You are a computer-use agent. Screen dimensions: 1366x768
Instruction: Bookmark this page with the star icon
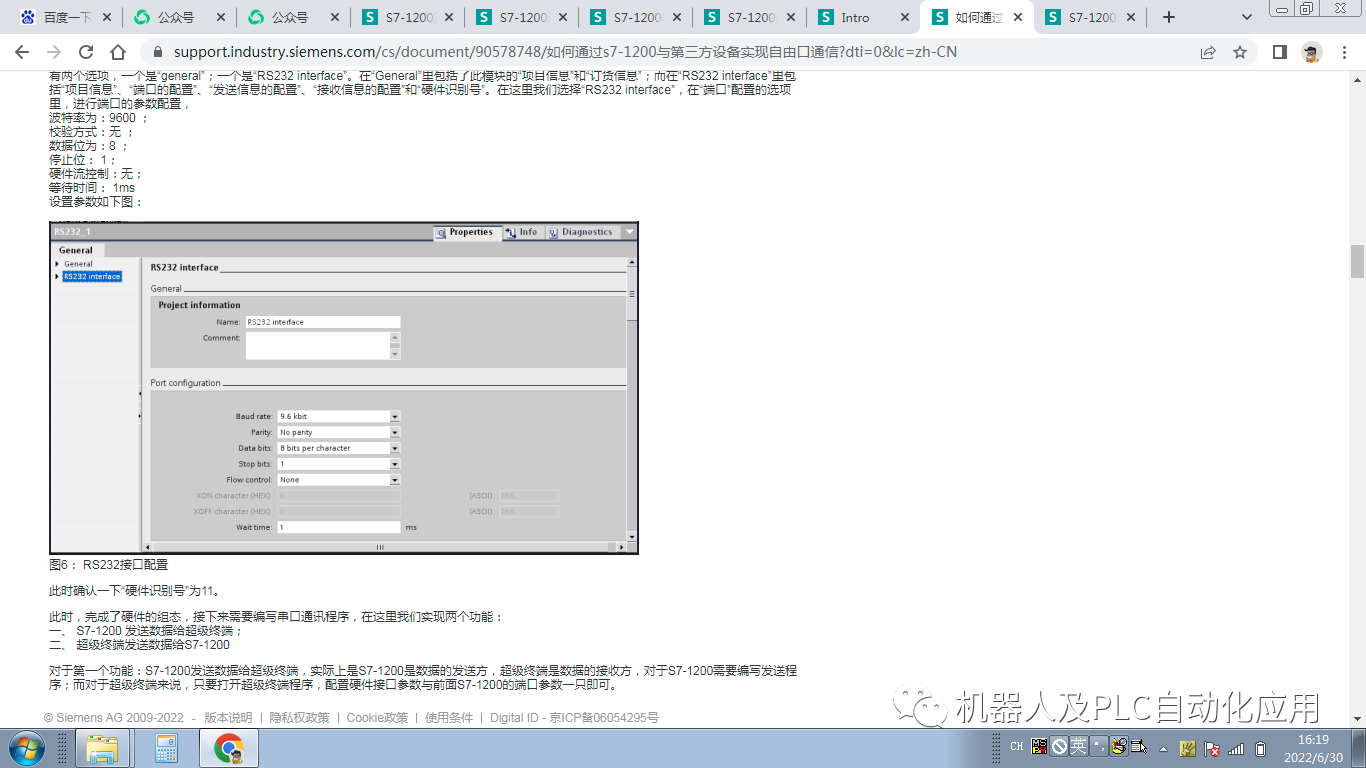click(x=1240, y=52)
